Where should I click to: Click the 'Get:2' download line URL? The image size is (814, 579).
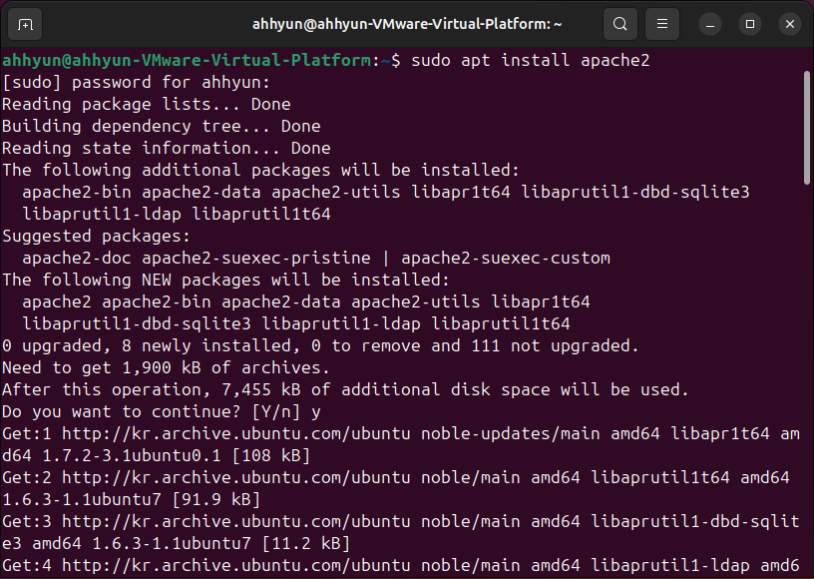(236, 478)
